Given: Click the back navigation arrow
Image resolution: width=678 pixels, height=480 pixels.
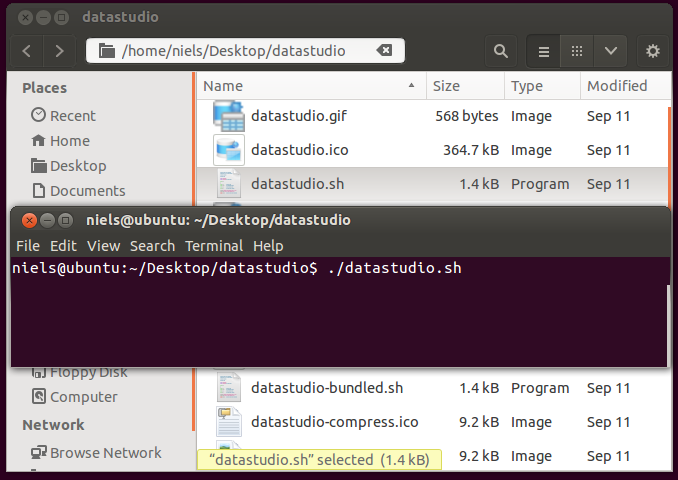Looking at the screenshot, I should point(27,51).
